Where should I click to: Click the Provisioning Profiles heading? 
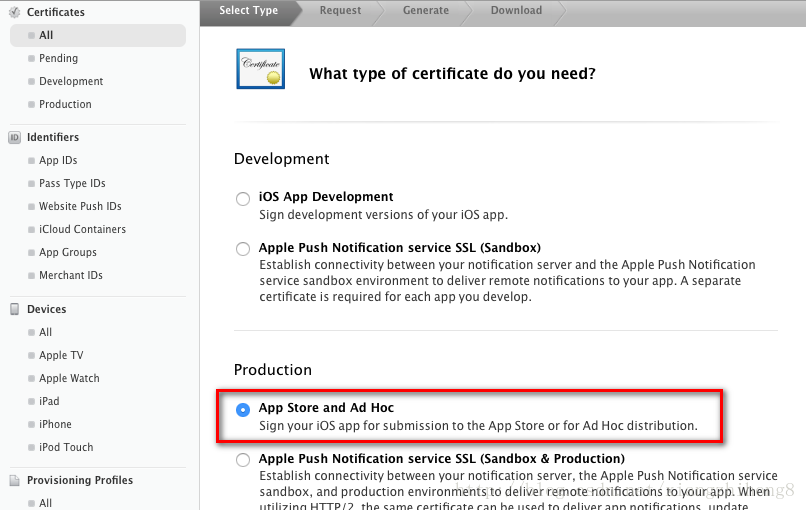point(80,480)
